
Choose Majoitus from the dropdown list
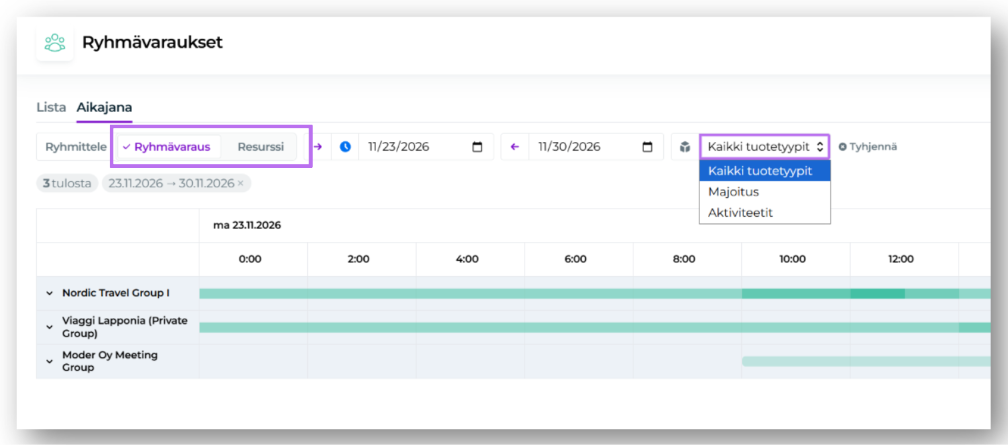click(765, 192)
